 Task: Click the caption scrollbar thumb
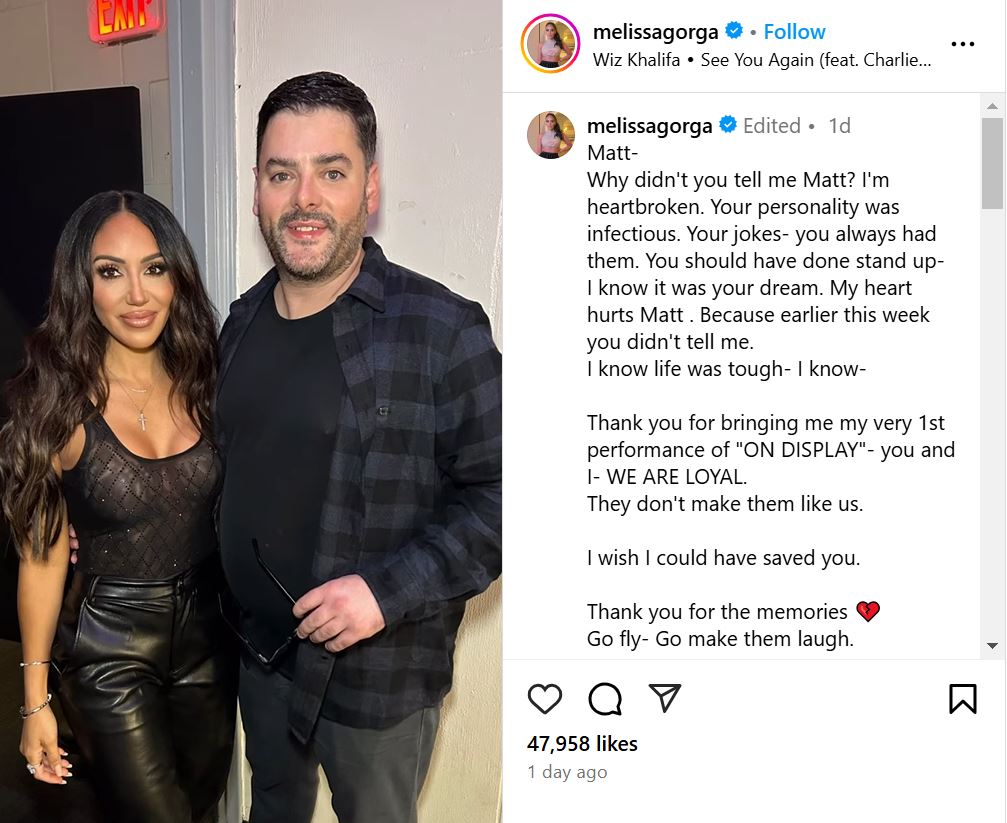992,163
